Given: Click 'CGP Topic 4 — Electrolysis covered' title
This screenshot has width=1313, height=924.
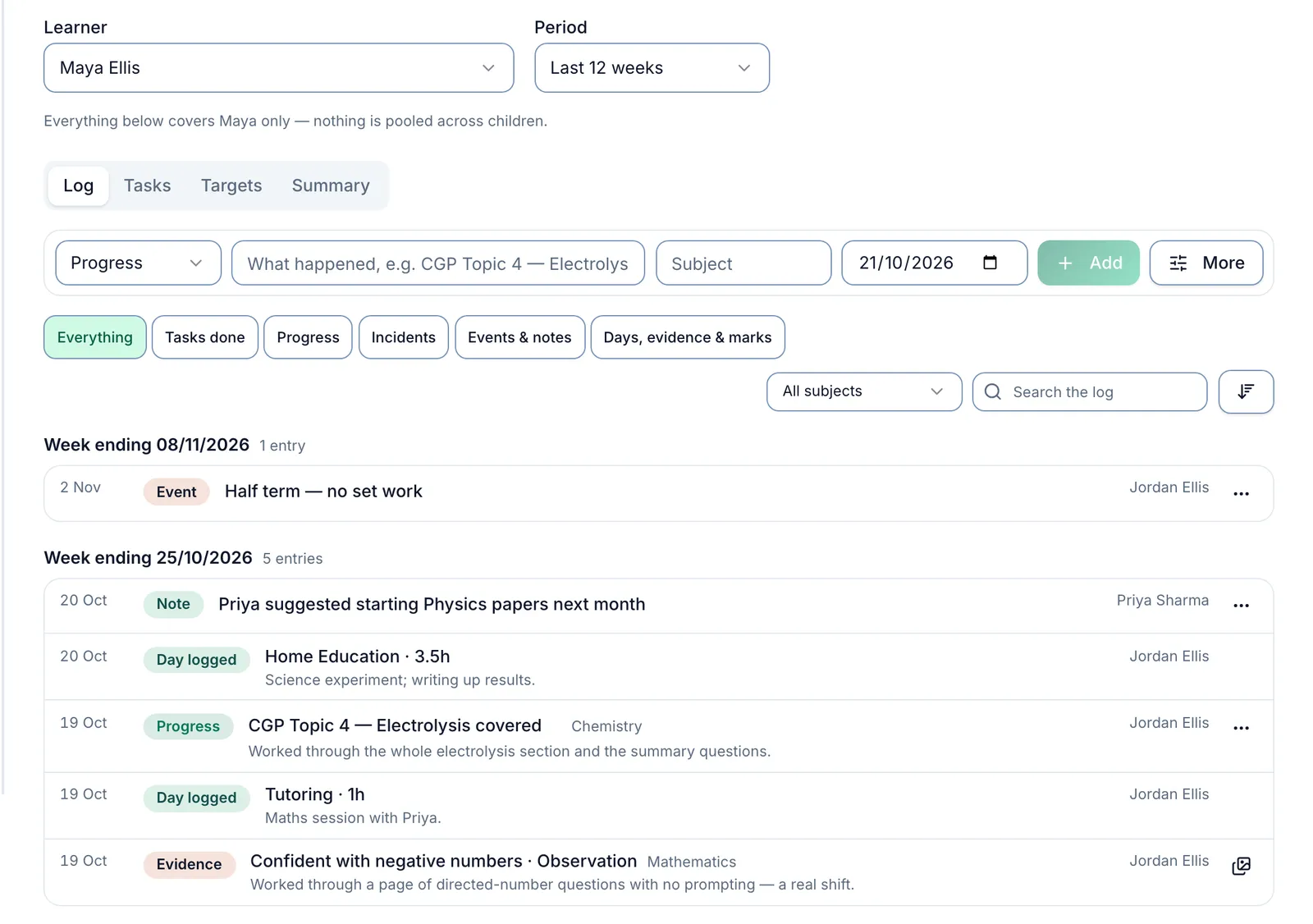Looking at the screenshot, I should click(395, 725).
